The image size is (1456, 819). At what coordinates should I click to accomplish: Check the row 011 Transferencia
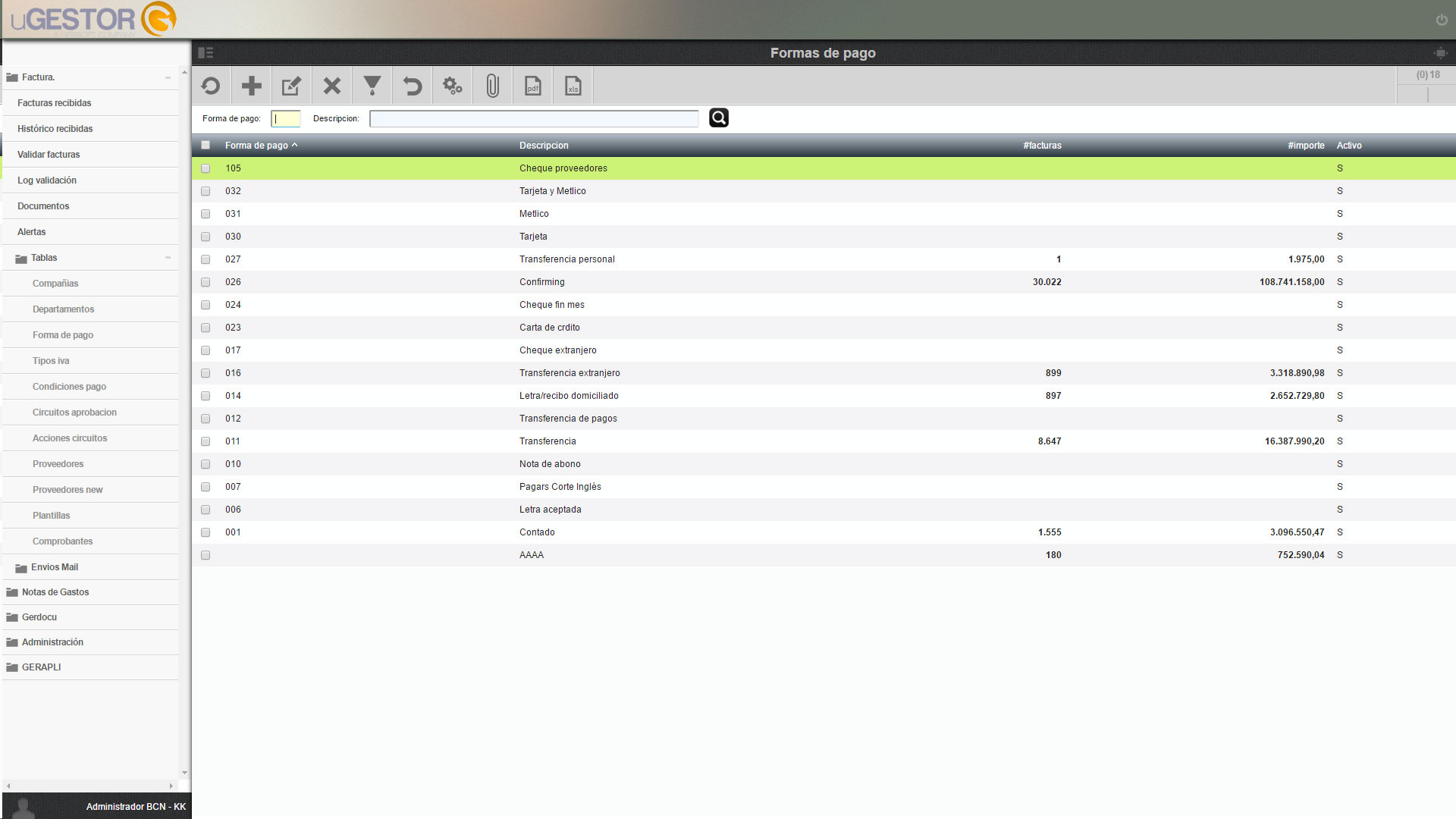tap(206, 441)
